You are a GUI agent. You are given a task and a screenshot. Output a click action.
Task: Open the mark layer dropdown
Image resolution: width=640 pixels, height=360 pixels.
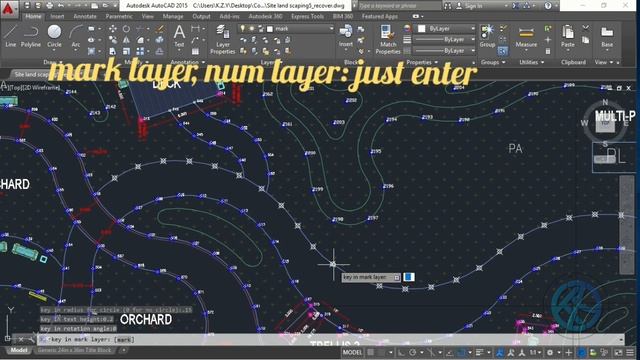(331, 29)
